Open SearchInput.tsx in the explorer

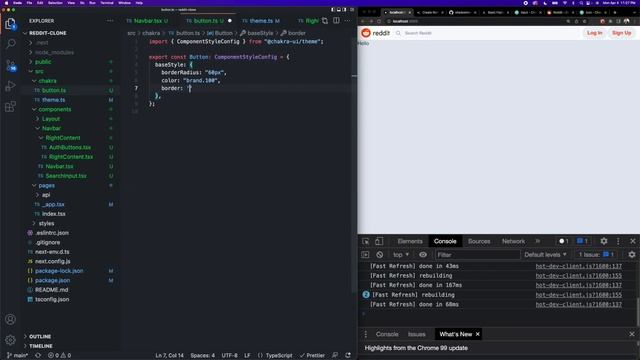[x=66, y=176]
